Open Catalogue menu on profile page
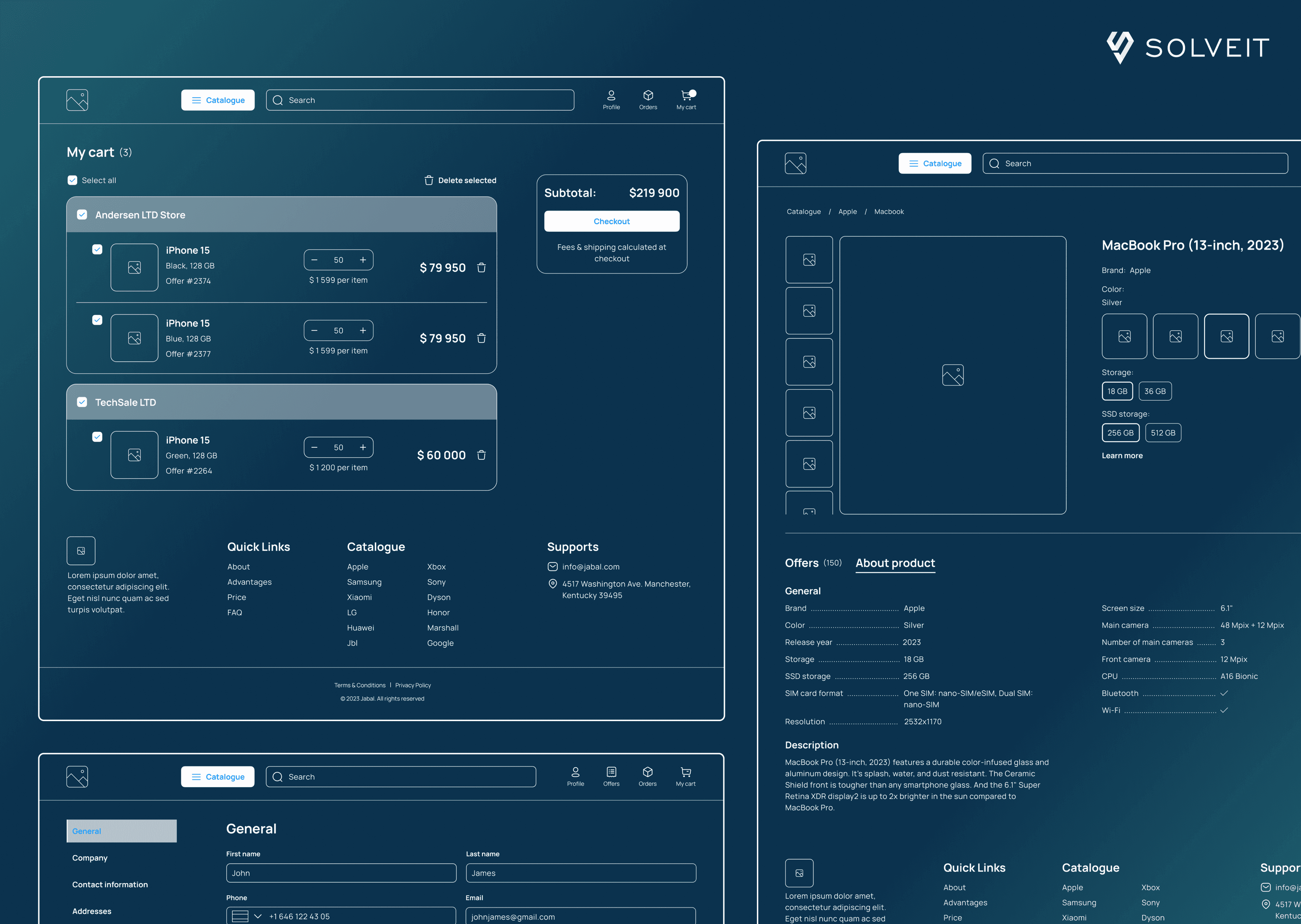Viewport: 1301px width, 924px height. coord(218,777)
